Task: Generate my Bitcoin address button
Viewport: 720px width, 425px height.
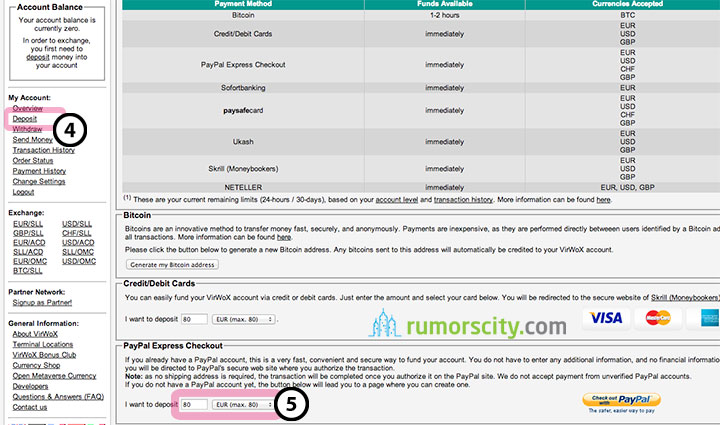Action: pos(172,265)
